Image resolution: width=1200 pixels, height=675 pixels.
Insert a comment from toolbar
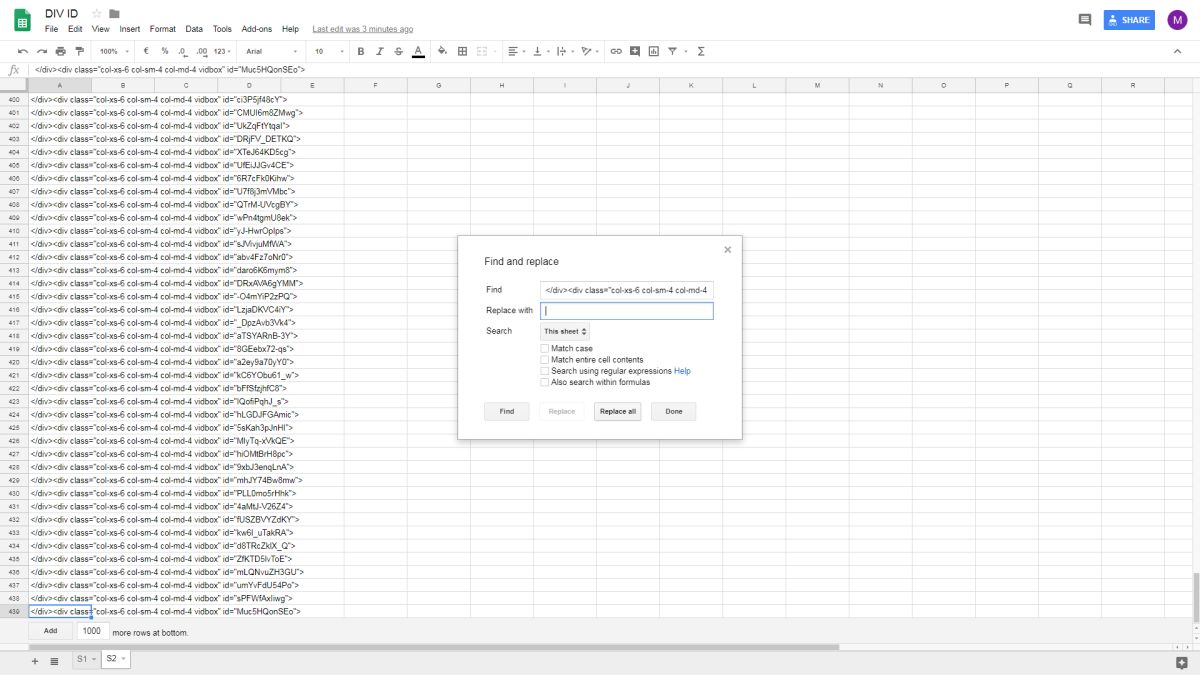tap(635, 51)
